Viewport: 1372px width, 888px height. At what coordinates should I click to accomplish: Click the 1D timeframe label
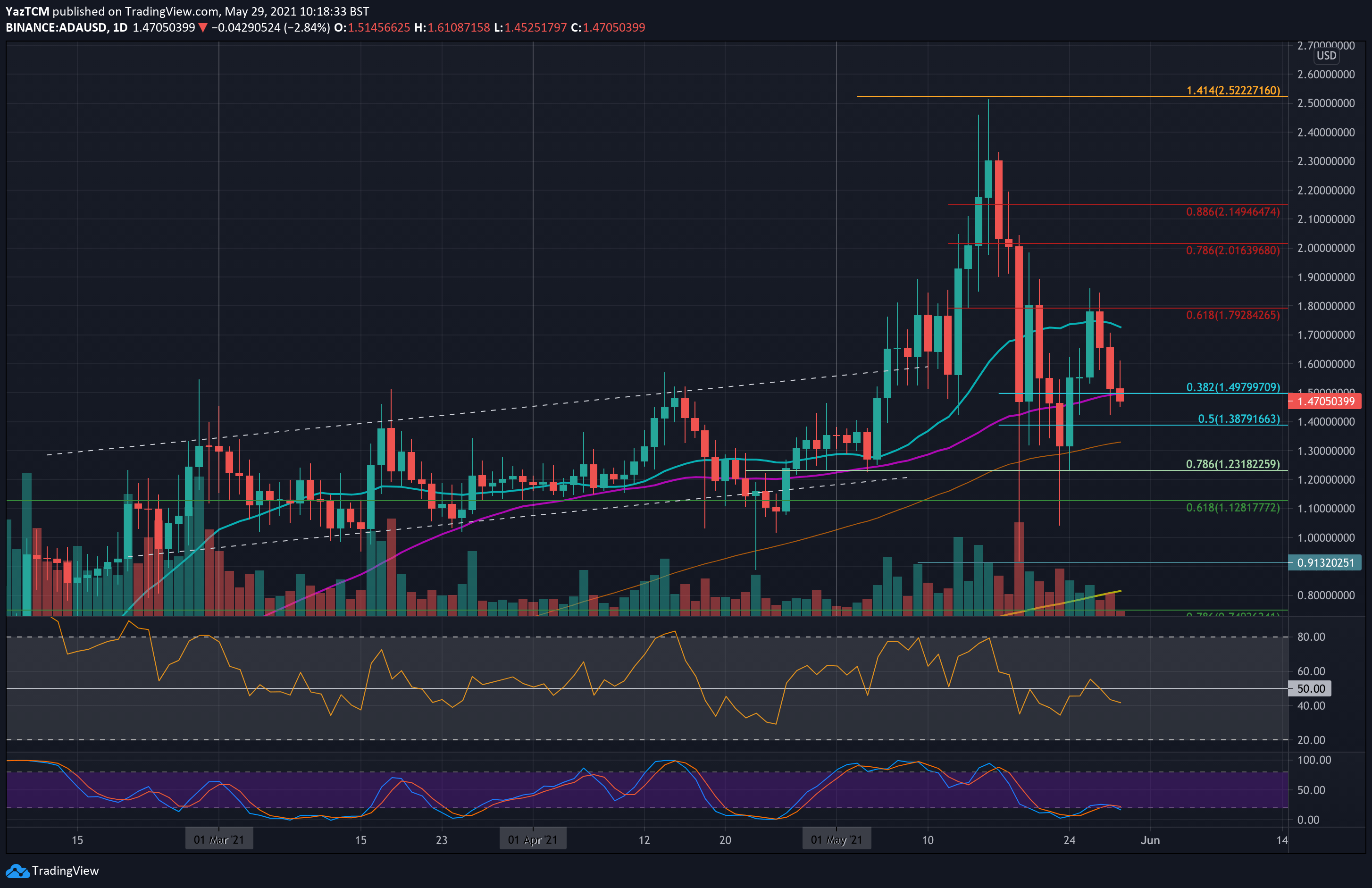[120, 28]
